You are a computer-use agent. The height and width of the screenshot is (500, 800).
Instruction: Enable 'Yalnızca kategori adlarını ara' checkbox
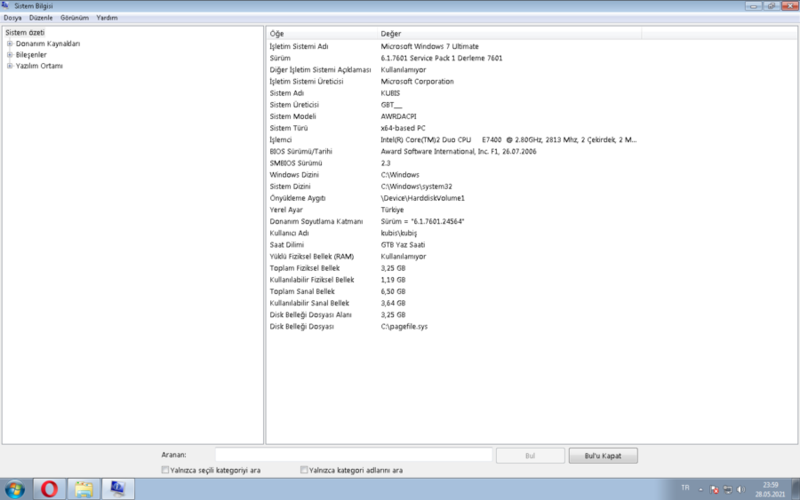pos(304,470)
